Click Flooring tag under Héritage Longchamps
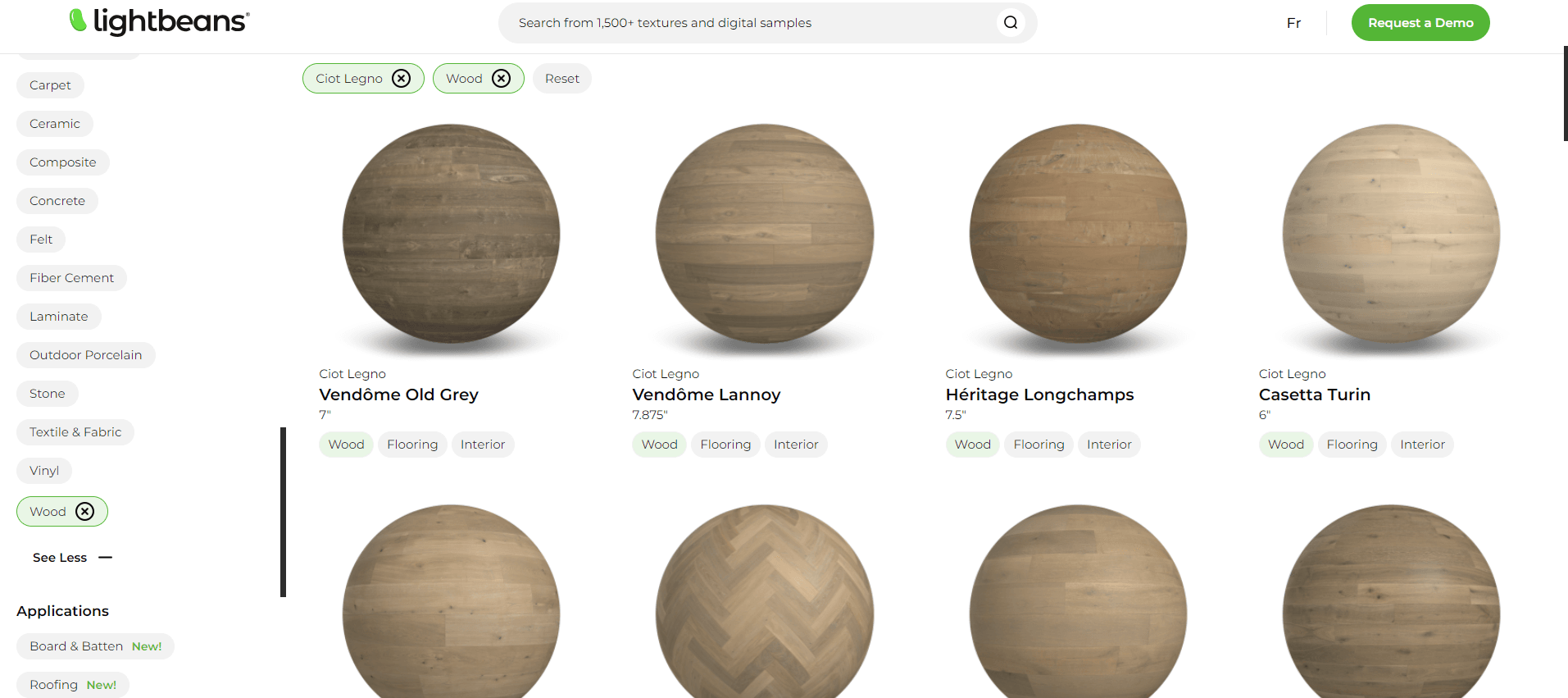Viewport: 1568px width, 698px height. coord(1039,445)
